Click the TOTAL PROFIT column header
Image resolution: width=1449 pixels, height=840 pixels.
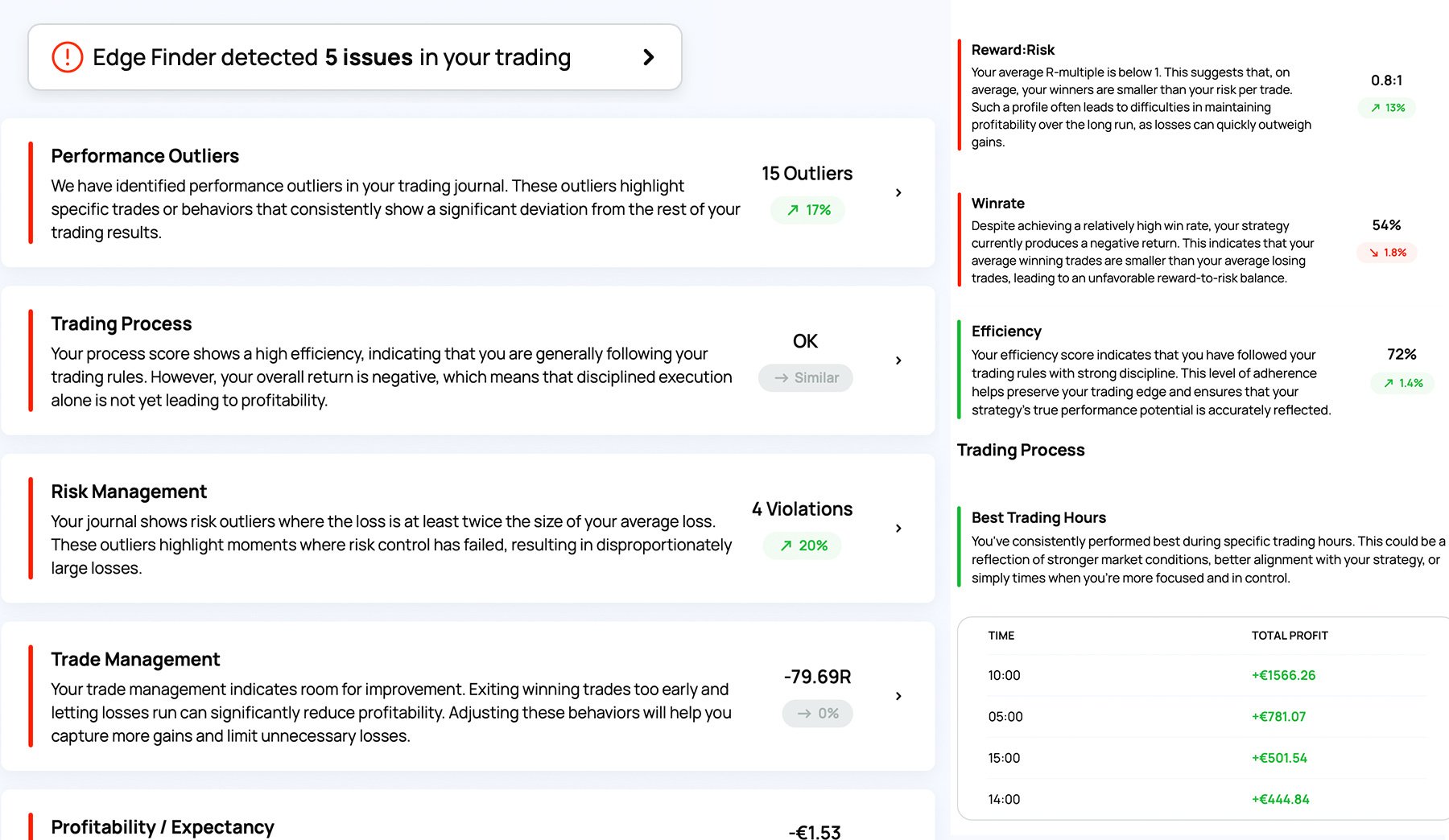pyautogui.click(x=1289, y=636)
